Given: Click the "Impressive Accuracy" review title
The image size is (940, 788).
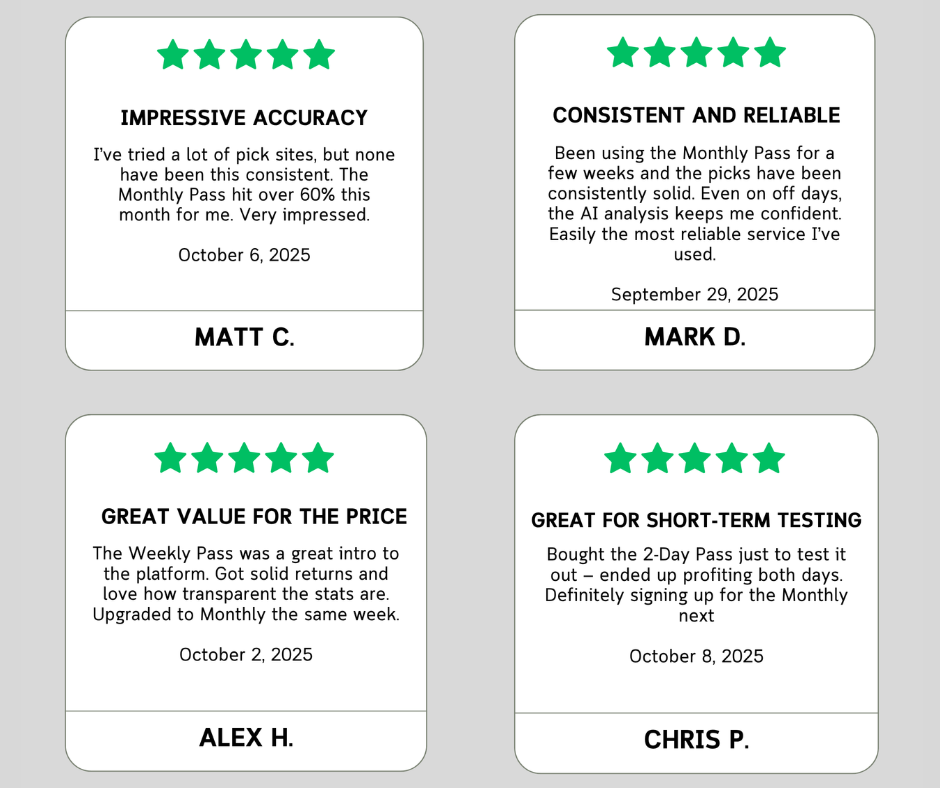Looking at the screenshot, I should (244, 118).
